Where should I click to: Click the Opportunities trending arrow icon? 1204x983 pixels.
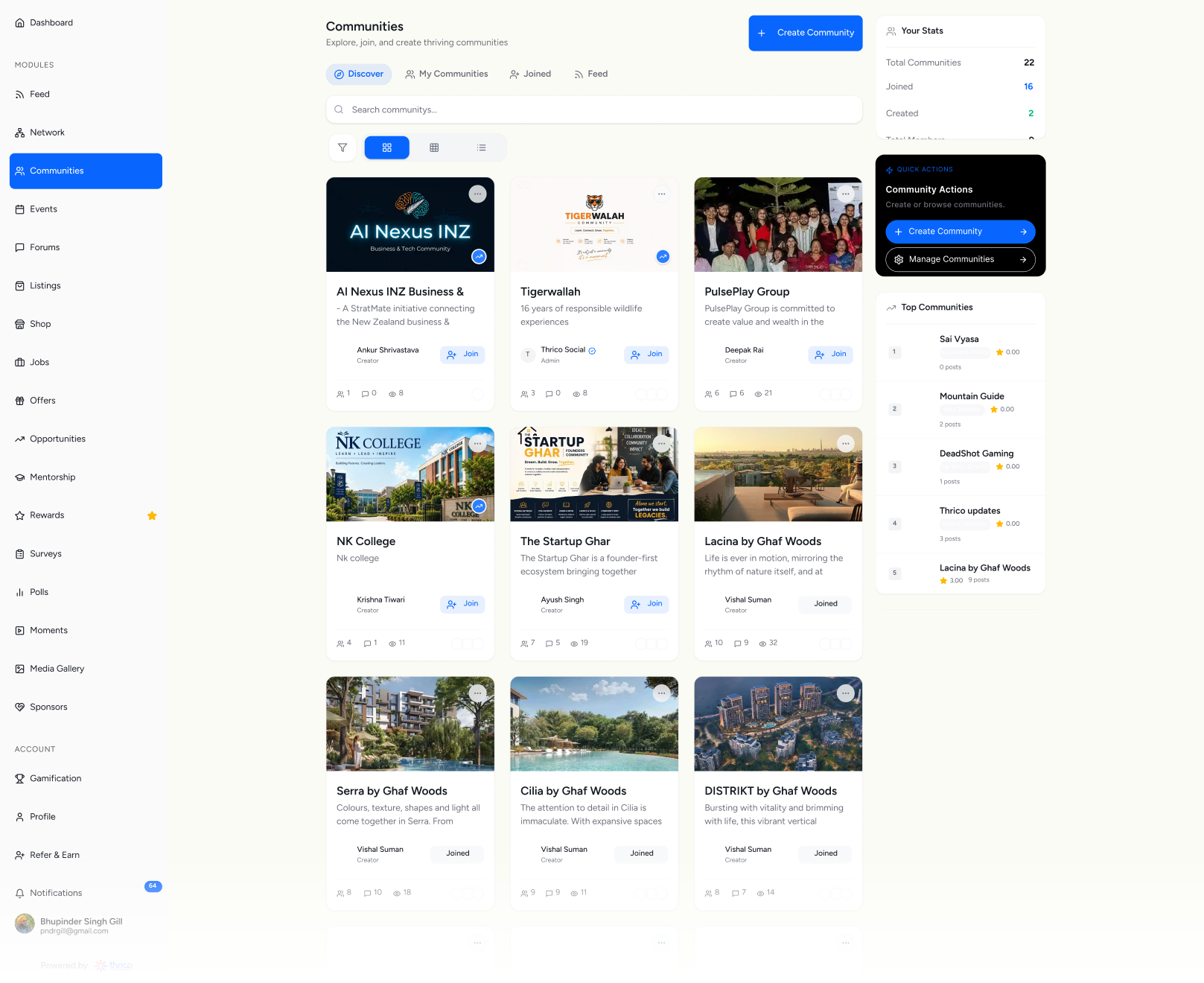point(20,439)
